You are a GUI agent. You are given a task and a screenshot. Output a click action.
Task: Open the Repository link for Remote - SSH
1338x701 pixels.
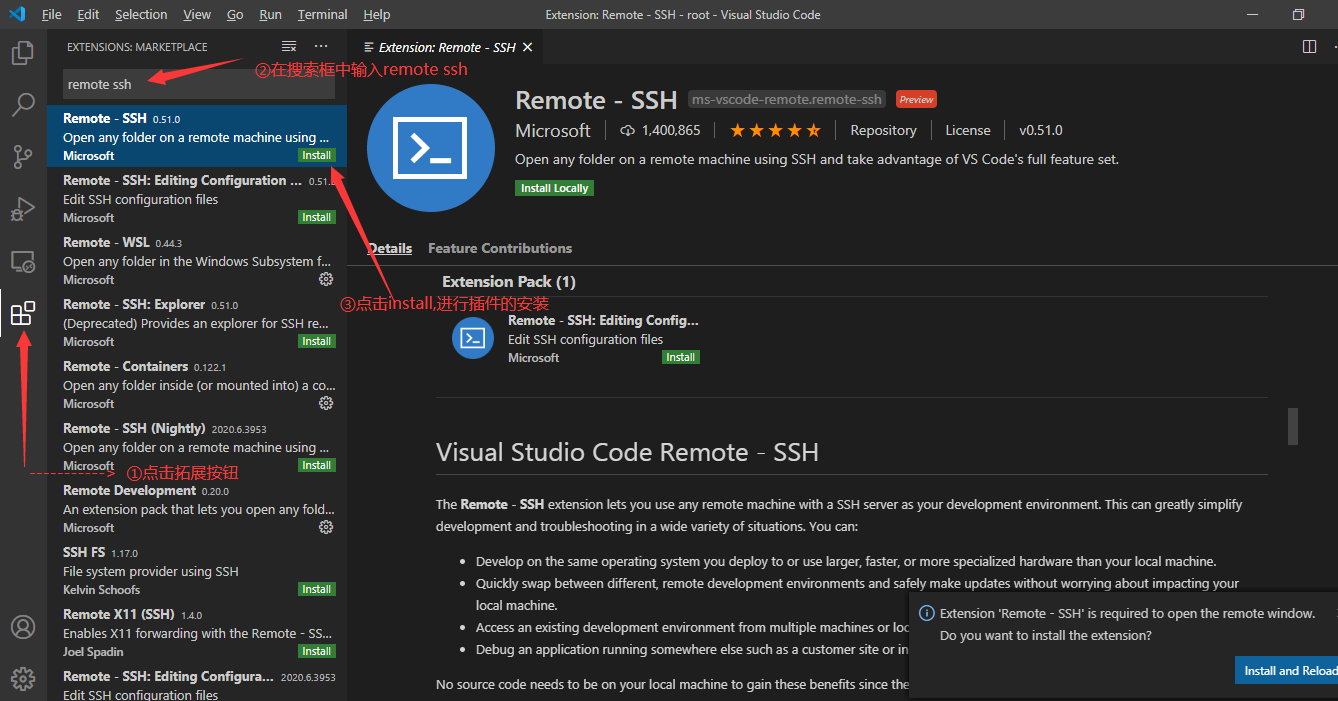(x=883, y=129)
